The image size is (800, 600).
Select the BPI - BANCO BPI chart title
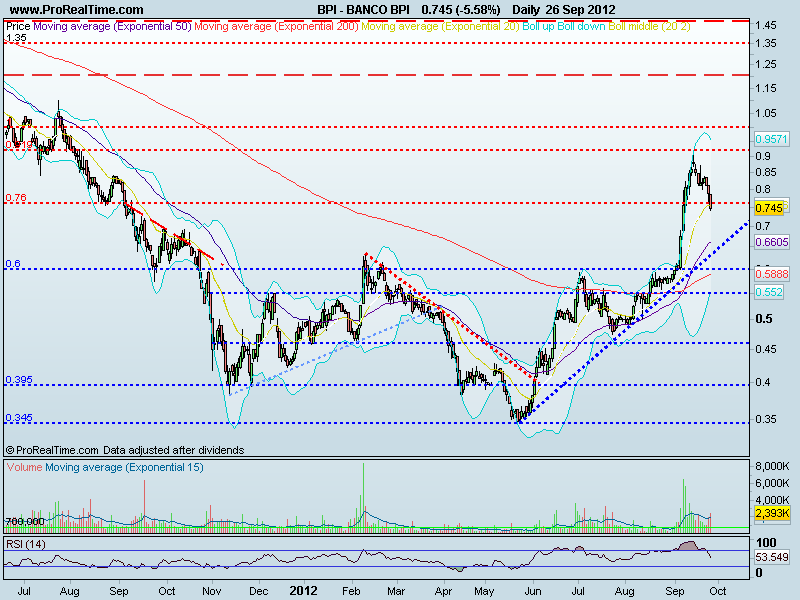pyautogui.click(x=363, y=10)
